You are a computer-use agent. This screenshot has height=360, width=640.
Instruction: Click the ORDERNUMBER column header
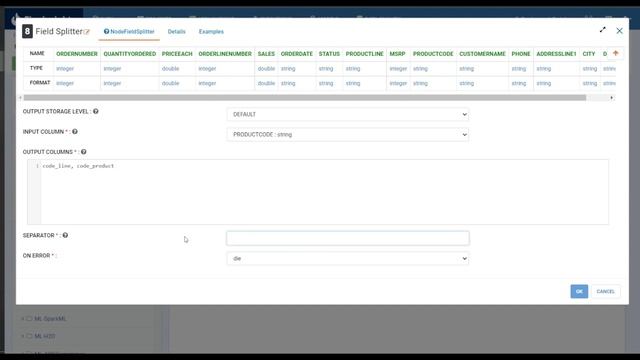pyautogui.click(x=77, y=53)
